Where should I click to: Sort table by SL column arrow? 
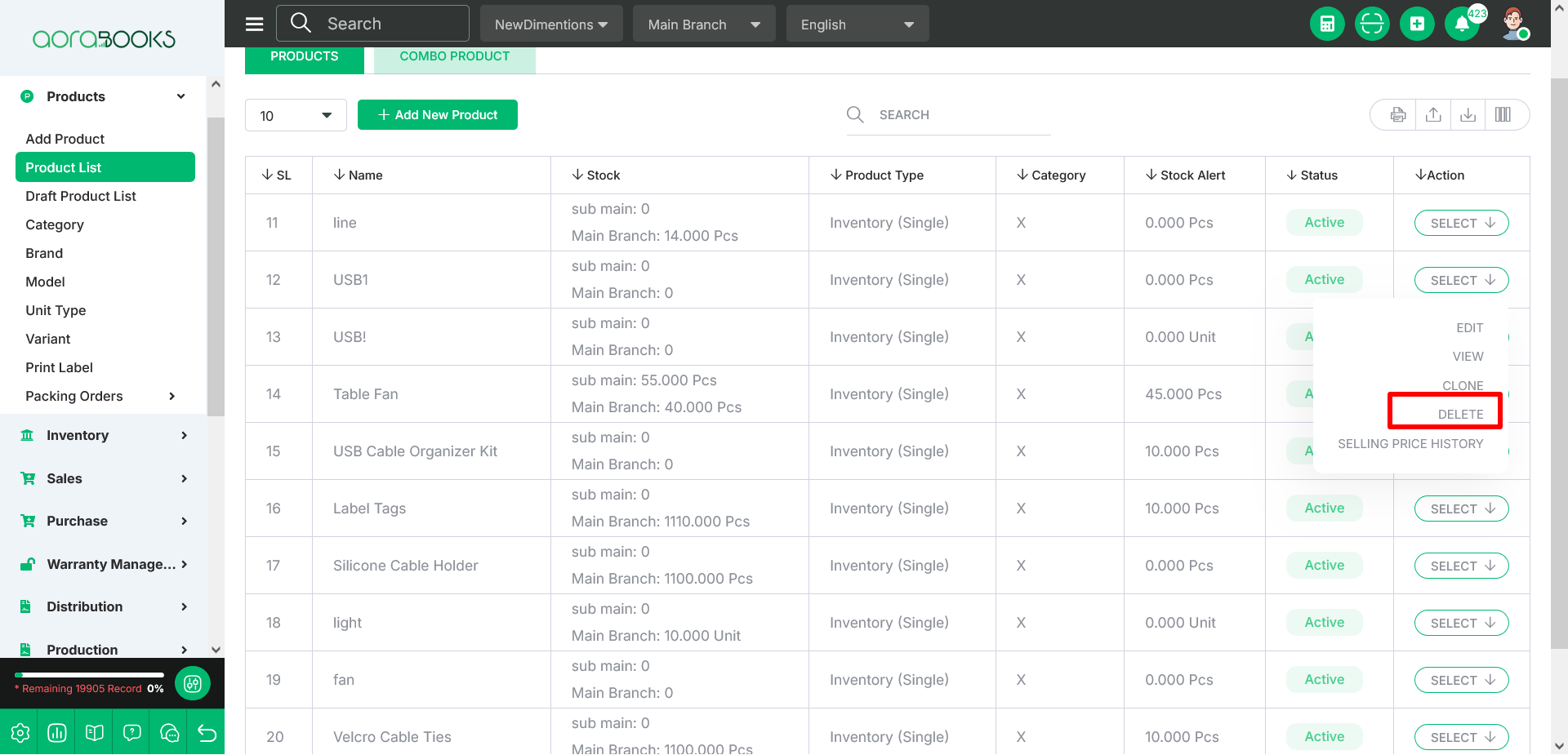267,175
